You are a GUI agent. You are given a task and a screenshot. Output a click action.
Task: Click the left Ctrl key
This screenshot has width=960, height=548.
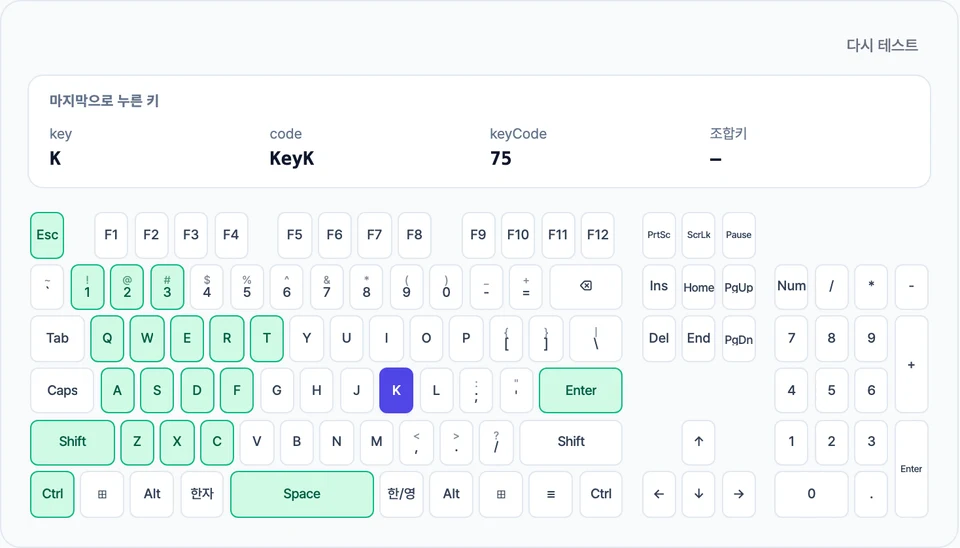pyautogui.click(x=53, y=494)
